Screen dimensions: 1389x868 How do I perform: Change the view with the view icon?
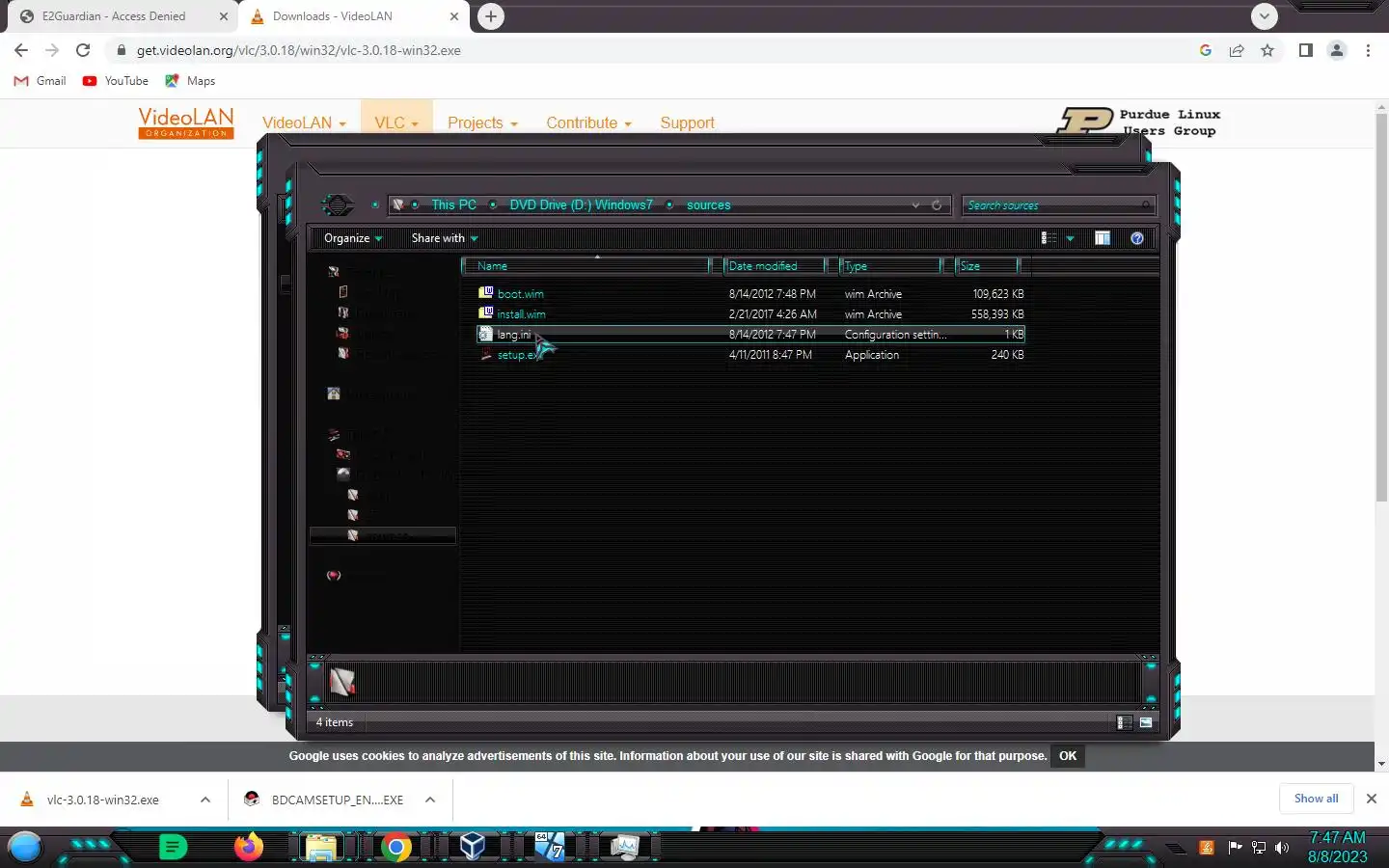click(x=1049, y=238)
